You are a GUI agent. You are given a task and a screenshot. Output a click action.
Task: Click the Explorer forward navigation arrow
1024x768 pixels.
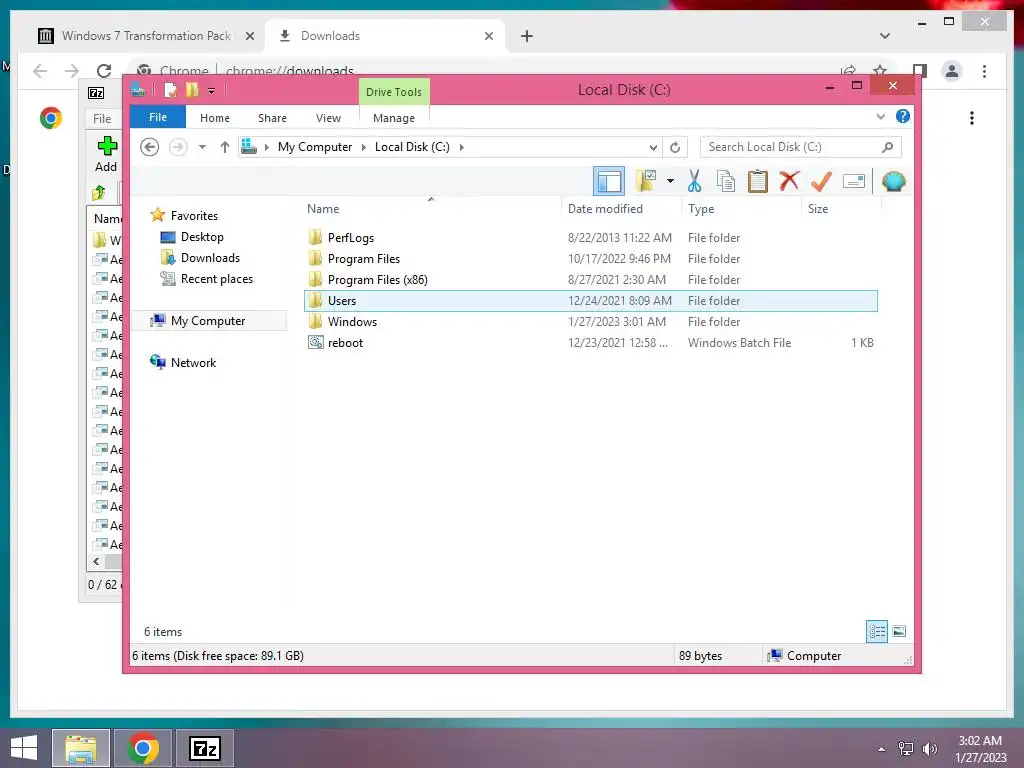(178, 147)
